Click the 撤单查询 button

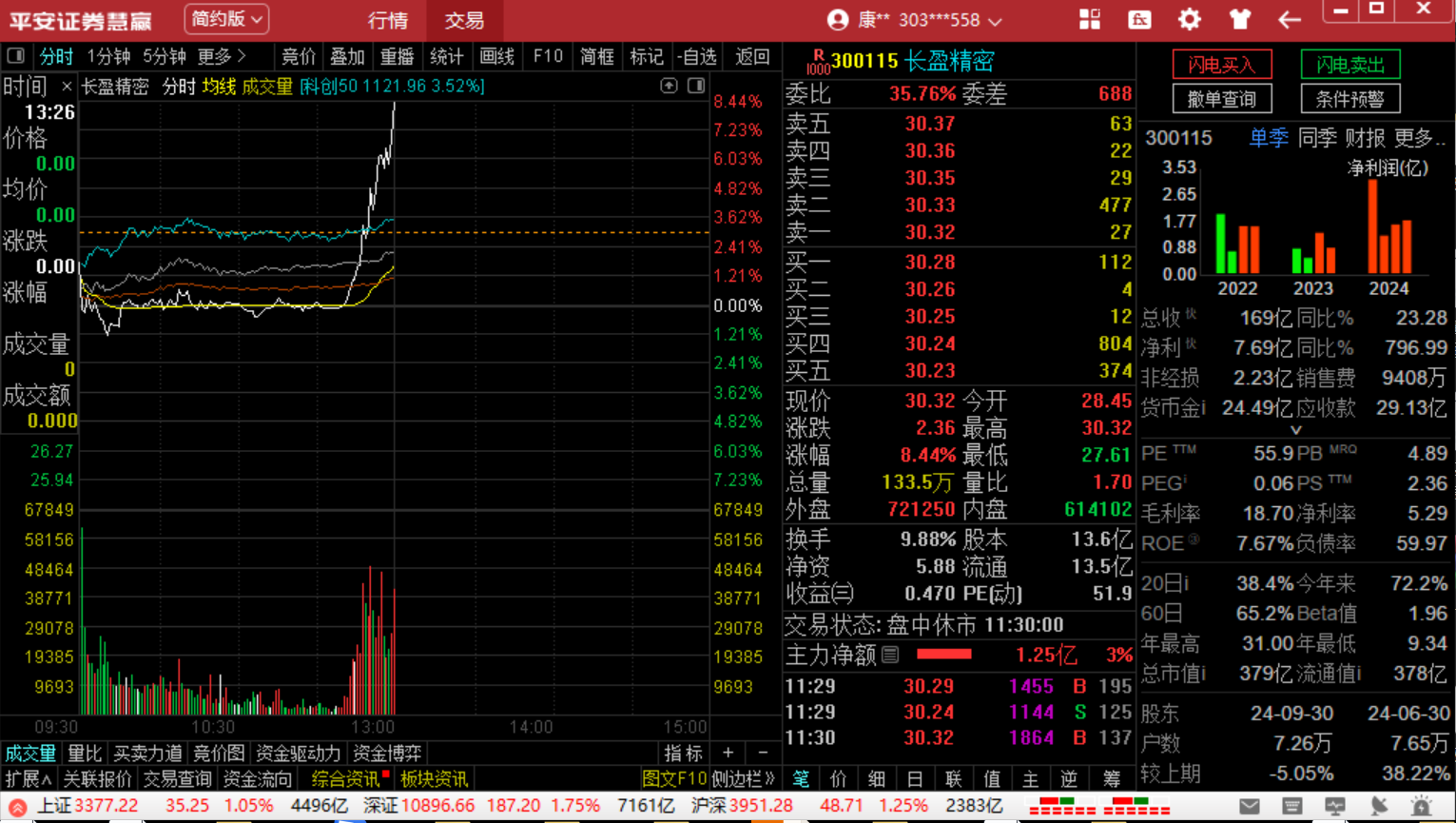(1222, 99)
